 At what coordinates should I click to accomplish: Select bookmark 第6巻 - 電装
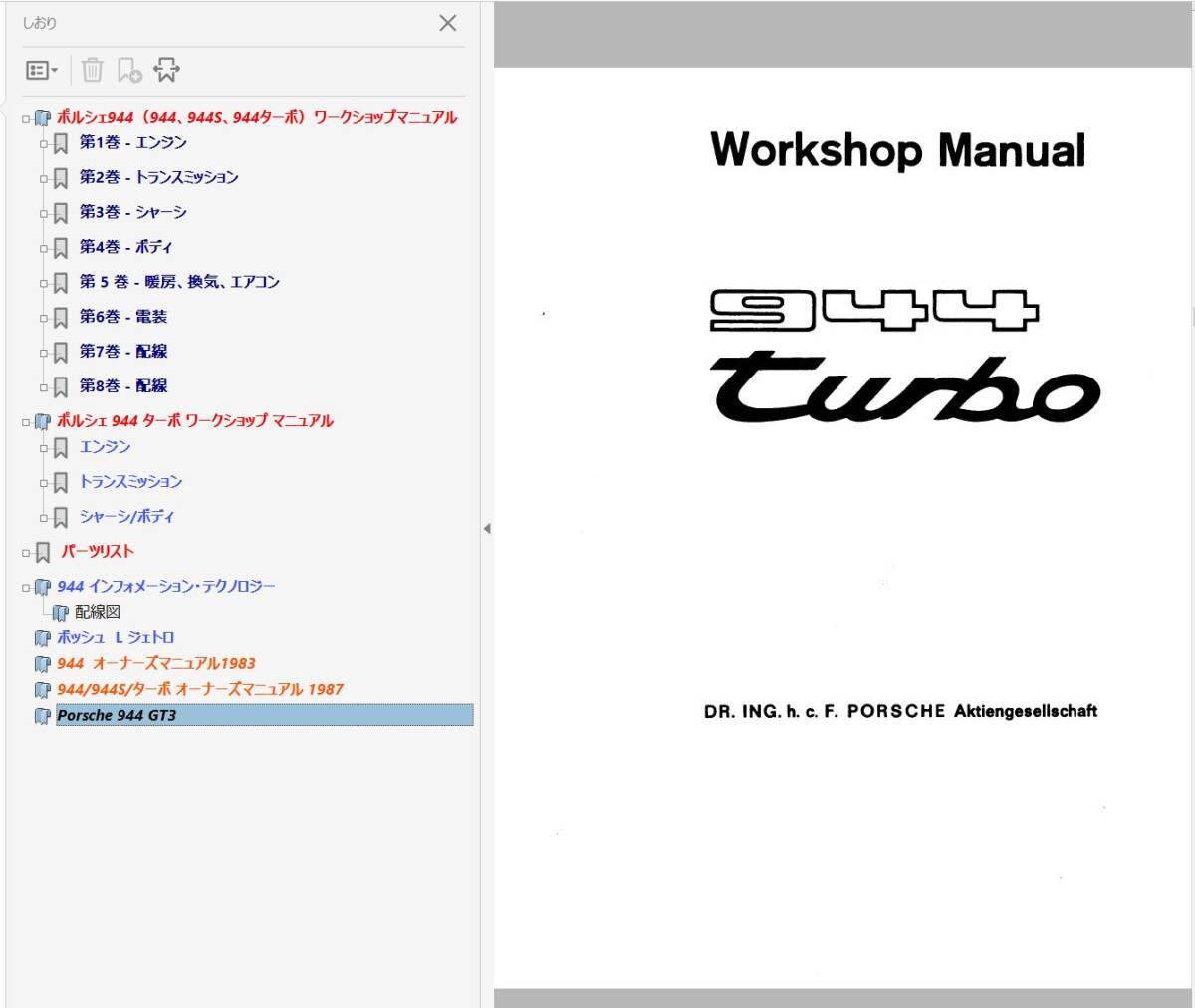[x=123, y=316]
